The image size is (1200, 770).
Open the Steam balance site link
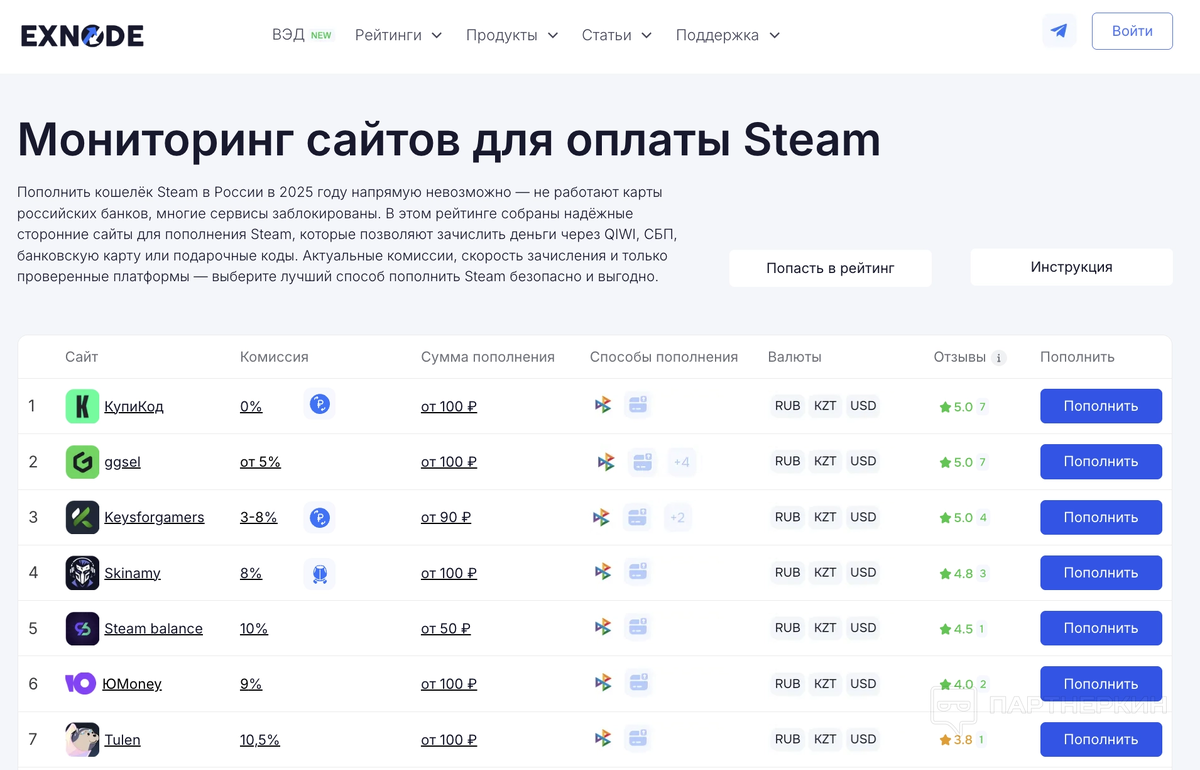pos(153,628)
